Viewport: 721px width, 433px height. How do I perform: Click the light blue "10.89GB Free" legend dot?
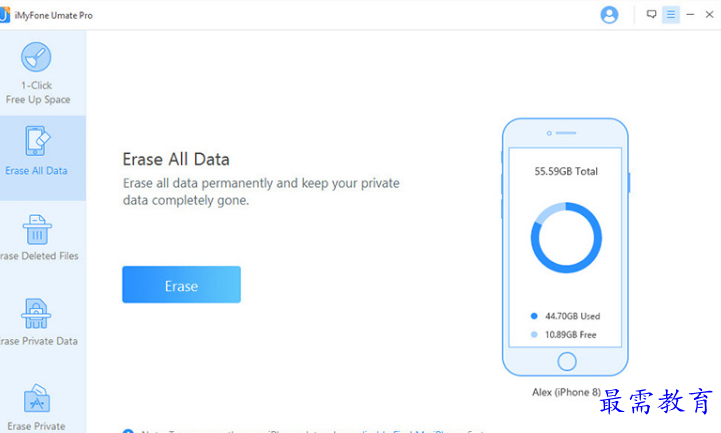click(x=534, y=334)
